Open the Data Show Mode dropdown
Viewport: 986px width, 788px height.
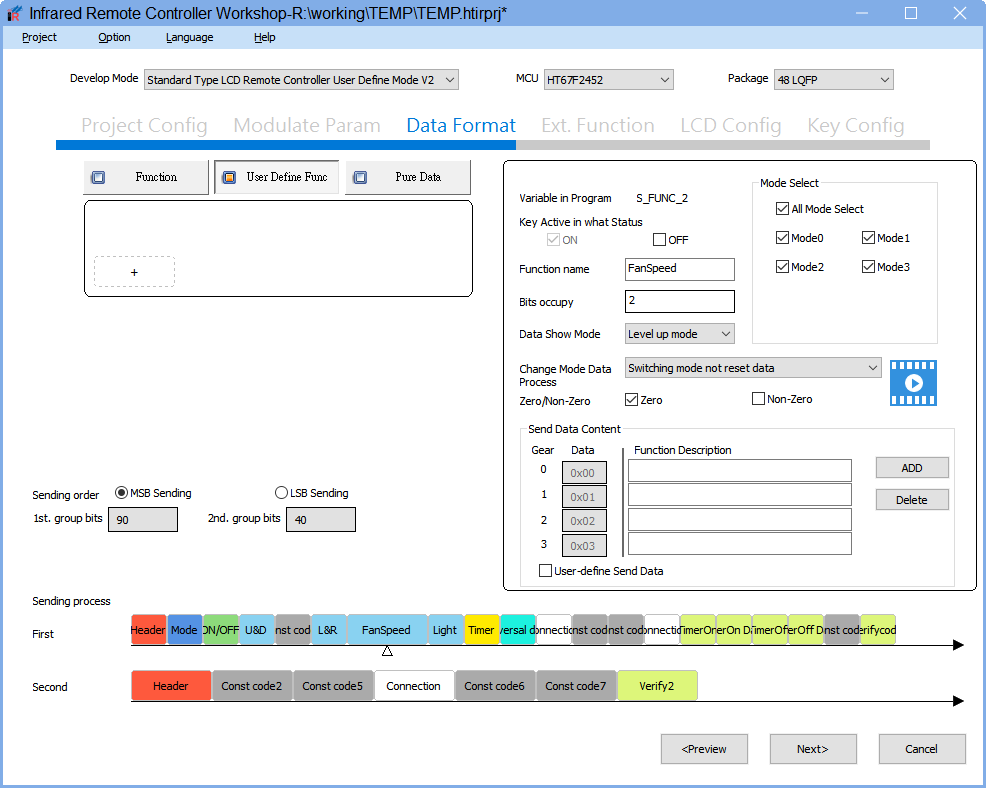tap(679, 334)
